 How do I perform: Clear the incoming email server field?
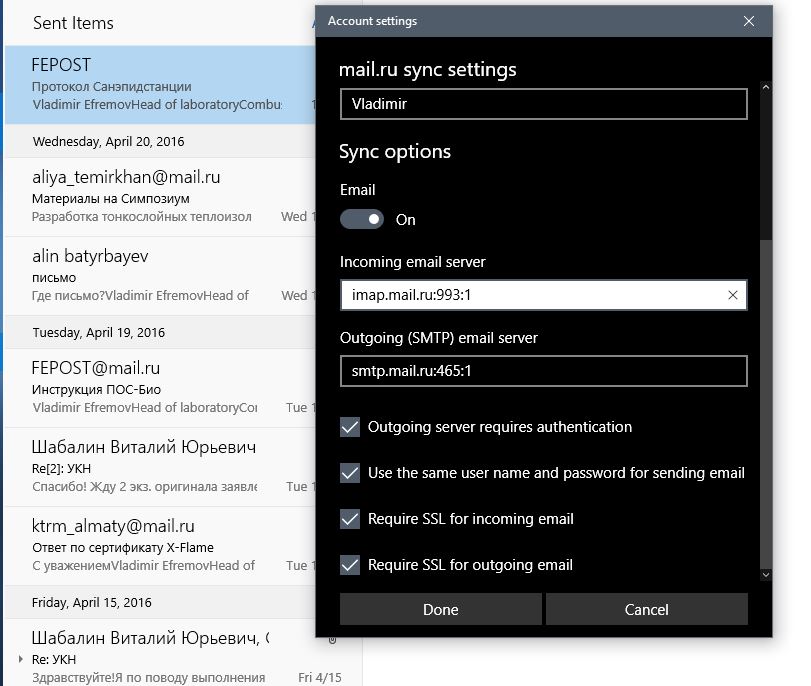(732, 295)
